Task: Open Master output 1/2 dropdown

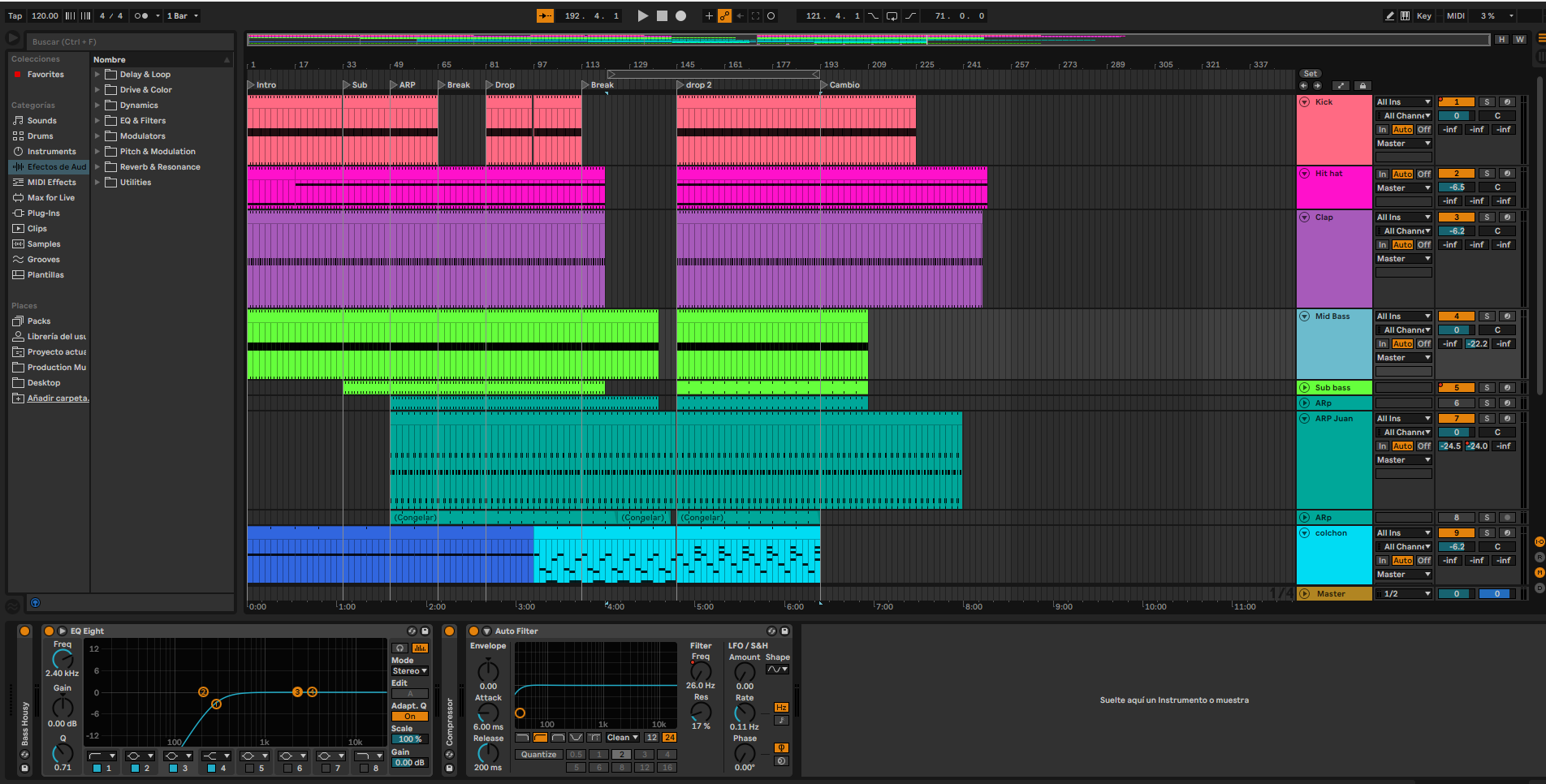Action: pyautogui.click(x=1403, y=593)
